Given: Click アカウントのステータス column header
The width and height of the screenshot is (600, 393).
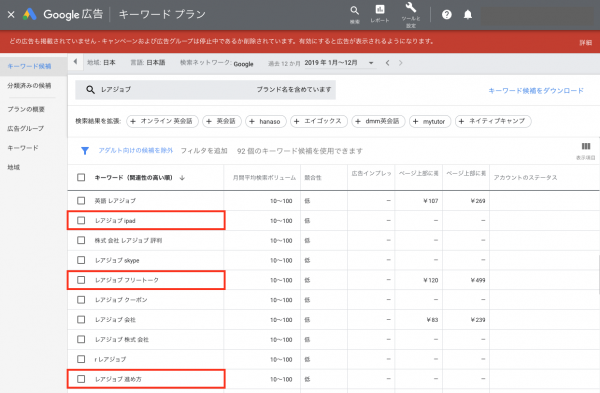Looking at the screenshot, I should coord(525,178).
